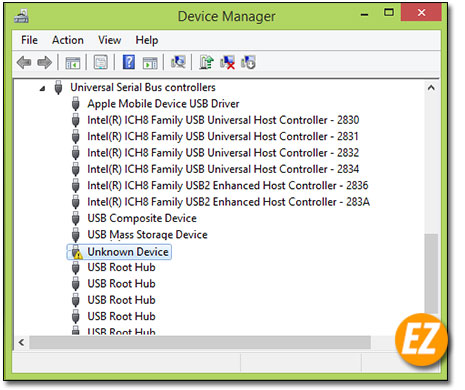Click the Uninstall device icon with red X

pos(227,62)
